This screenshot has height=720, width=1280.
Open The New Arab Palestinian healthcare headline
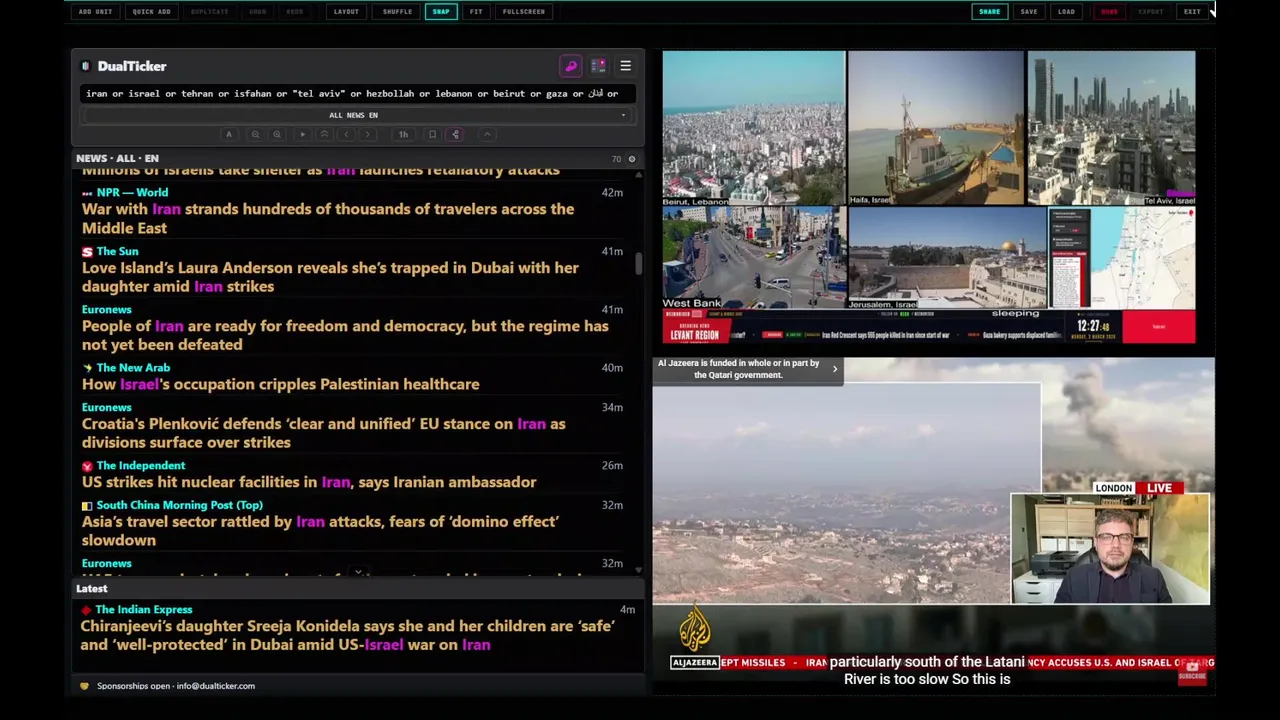(280, 384)
